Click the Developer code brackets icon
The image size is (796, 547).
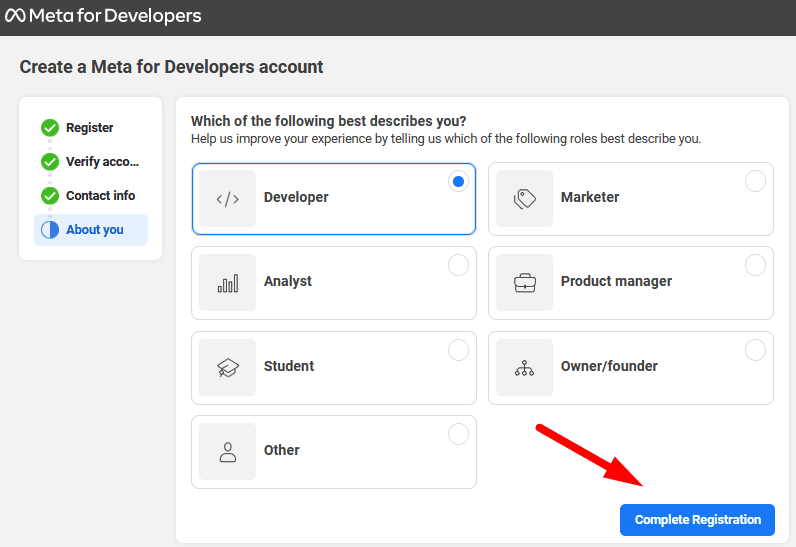(x=227, y=198)
